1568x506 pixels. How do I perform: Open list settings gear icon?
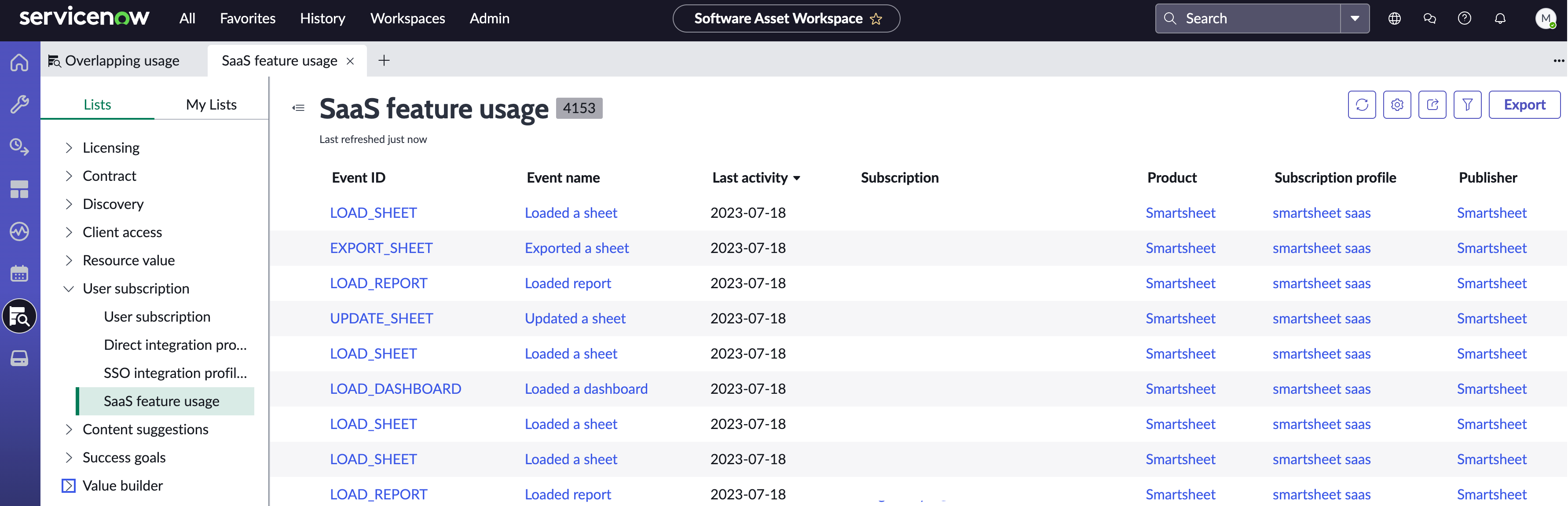1397,105
